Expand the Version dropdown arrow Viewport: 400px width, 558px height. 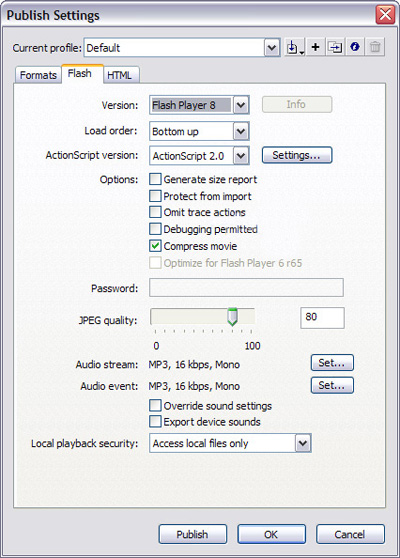[x=241, y=105]
